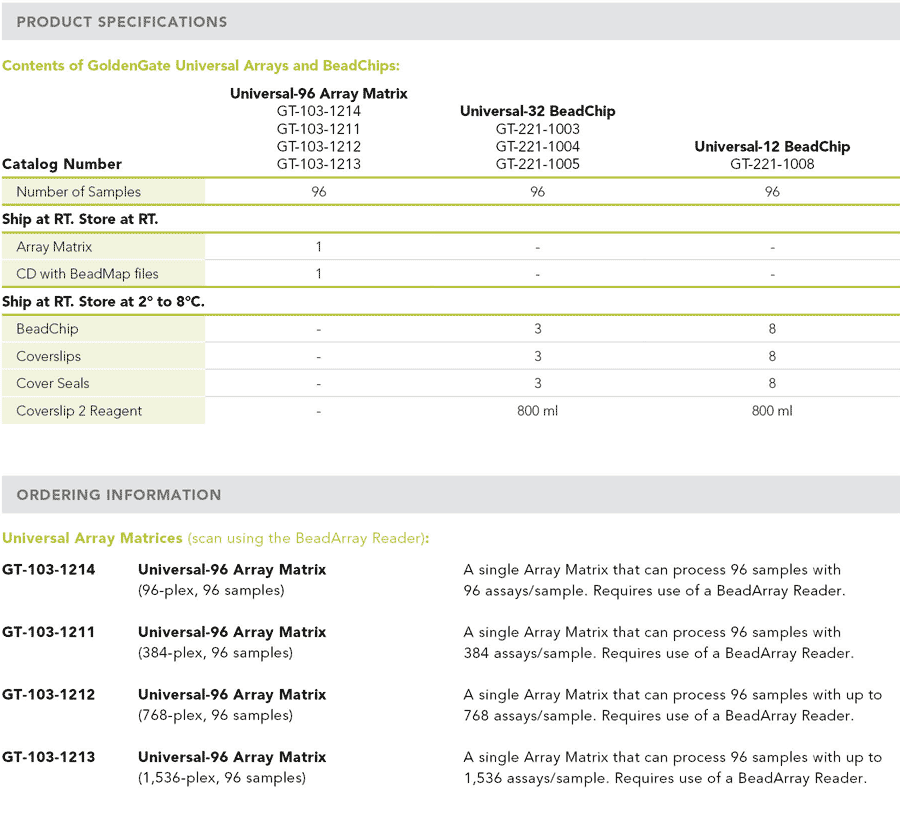The image size is (900, 840).
Task: Click 'Ship at RT. Store at 2° to 8°C.' heading
Action: (103, 301)
